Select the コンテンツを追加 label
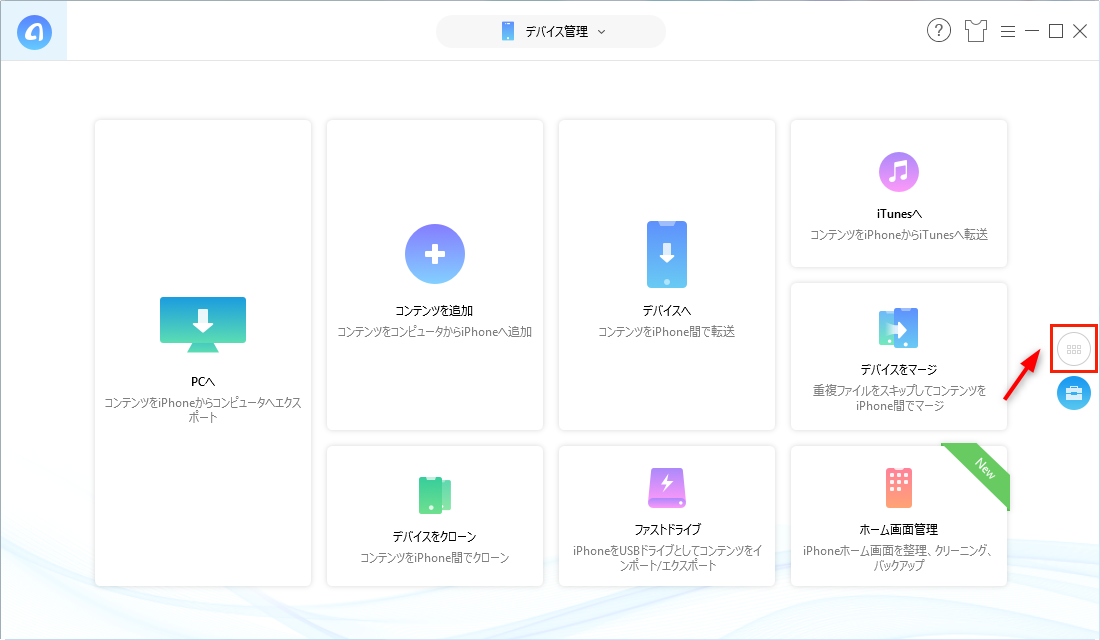The width and height of the screenshot is (1100, 640). click(x=434, y=311)
